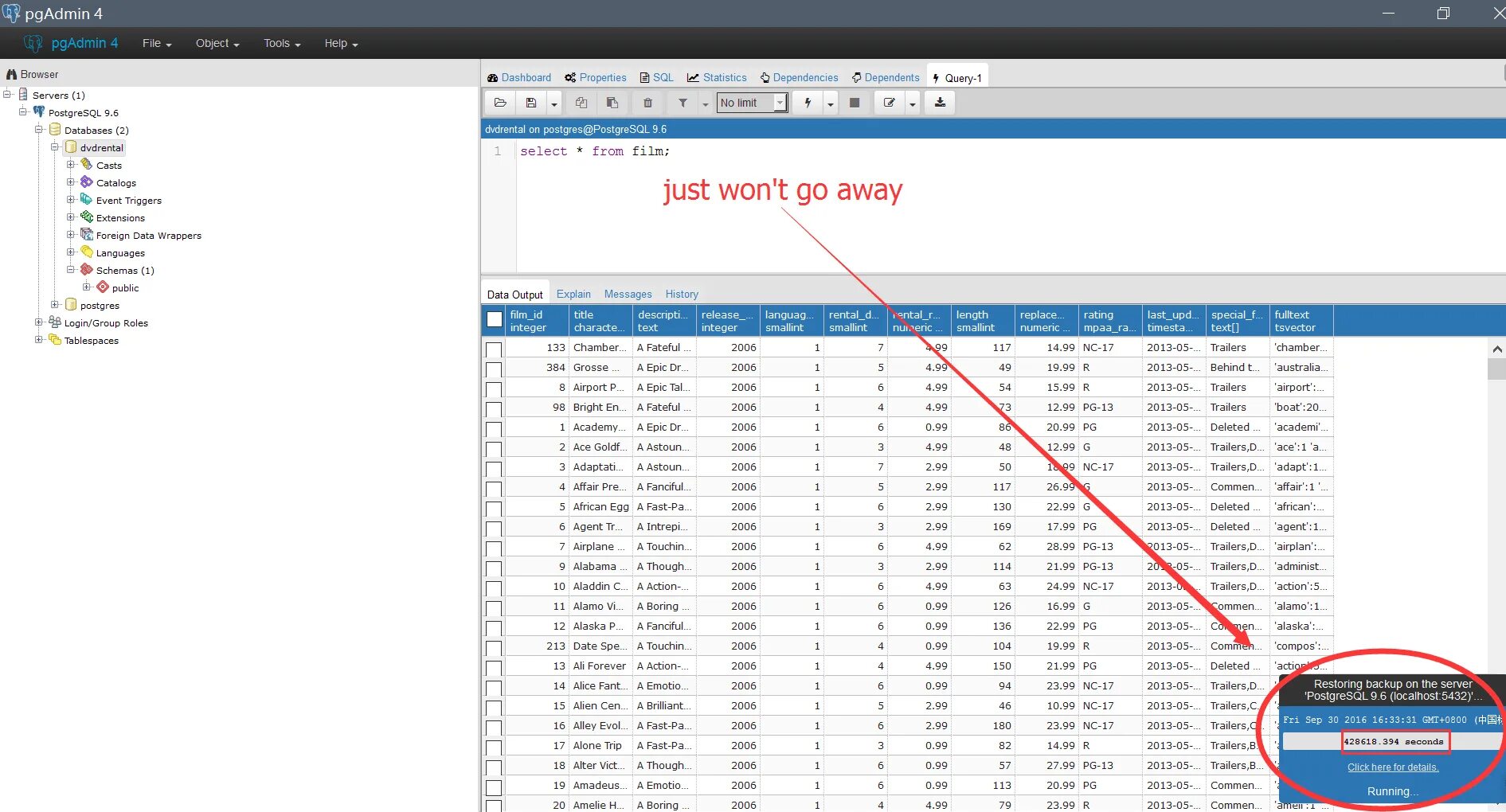Check the row checkbox for Academy...
The height and width of the screenshot is (812, 1506).
click(494, 429)
